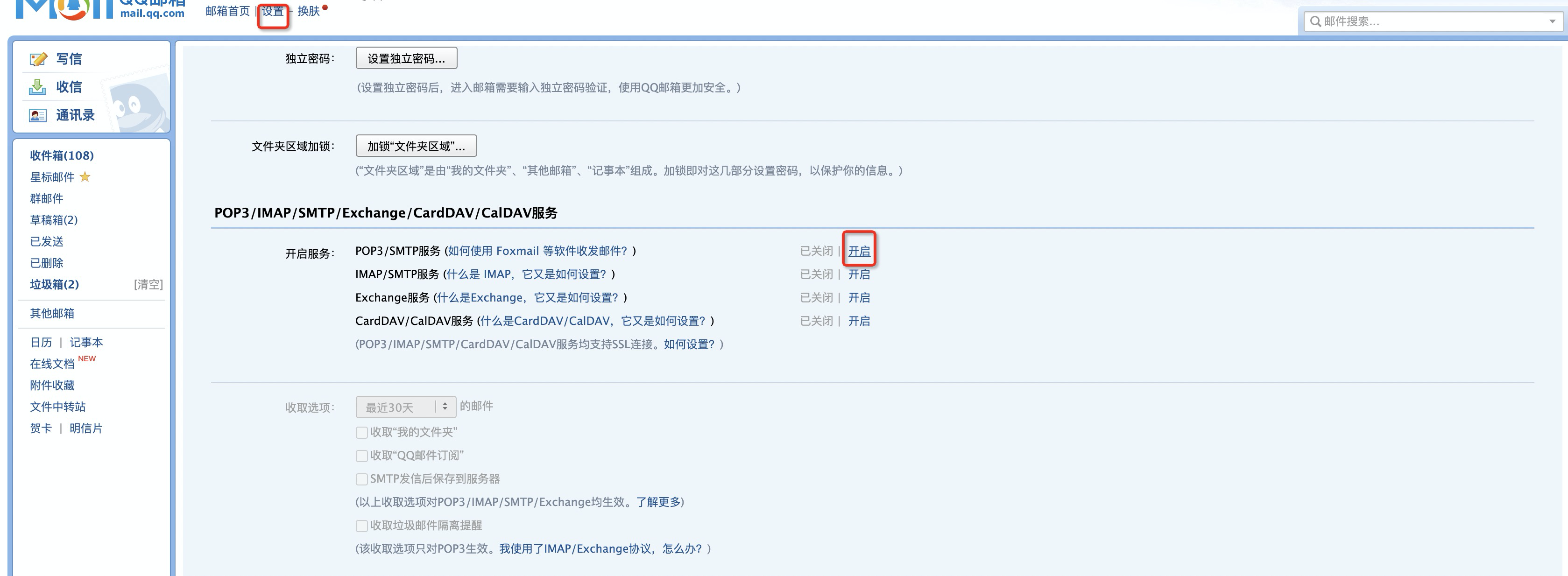Screen dimensions: 1568x576
Task: Open 收信 to receive mail
Action: tap(69, 87)
